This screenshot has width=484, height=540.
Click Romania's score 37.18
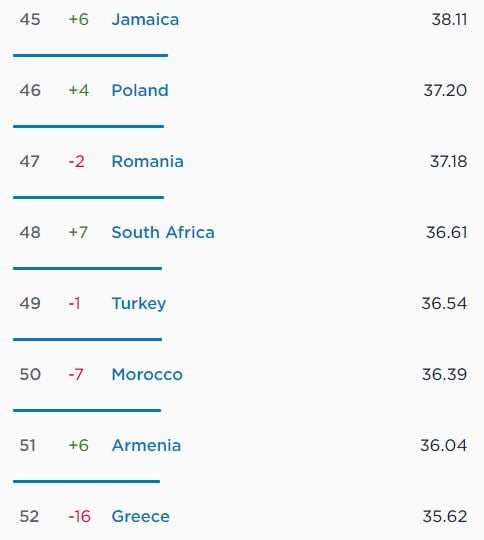[x=448, y=162]
